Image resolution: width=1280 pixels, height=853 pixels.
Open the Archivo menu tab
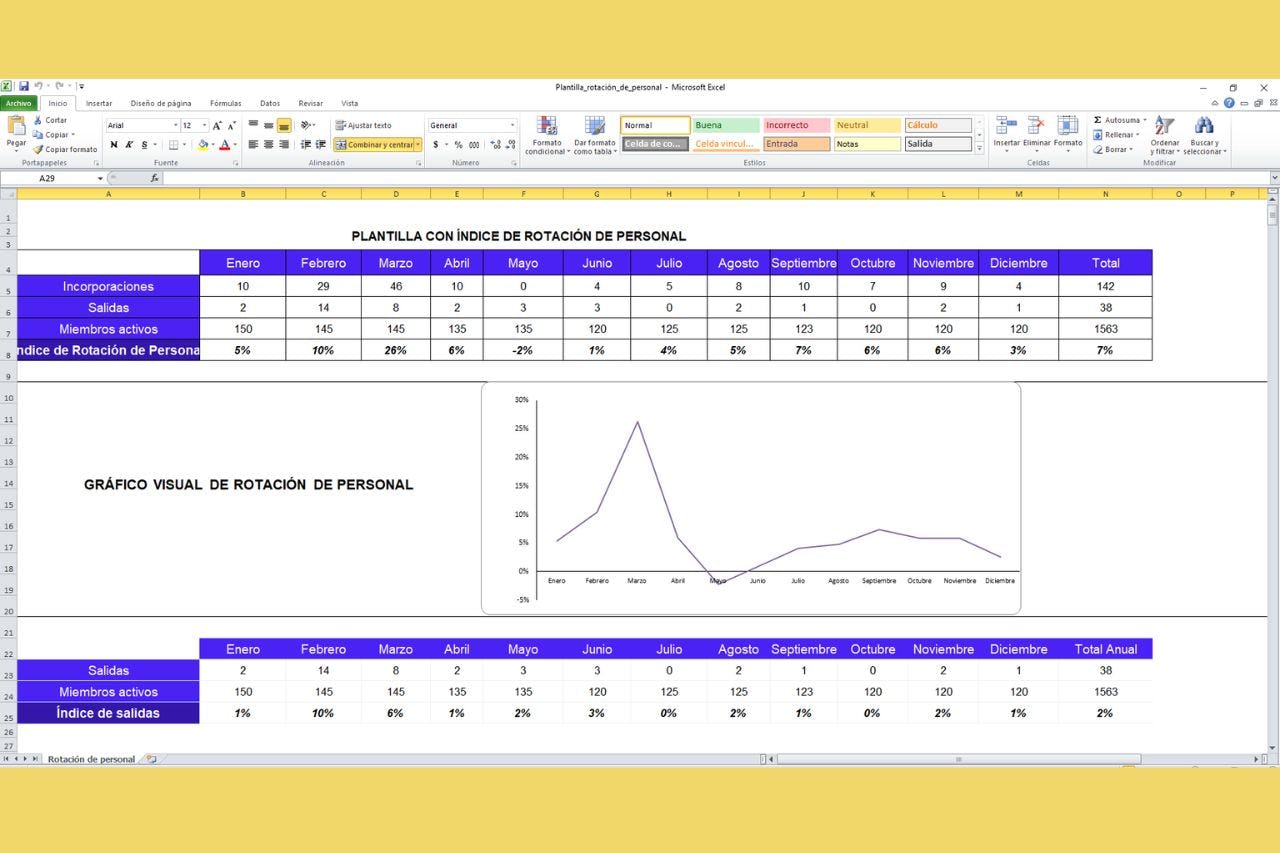(19, 103)
